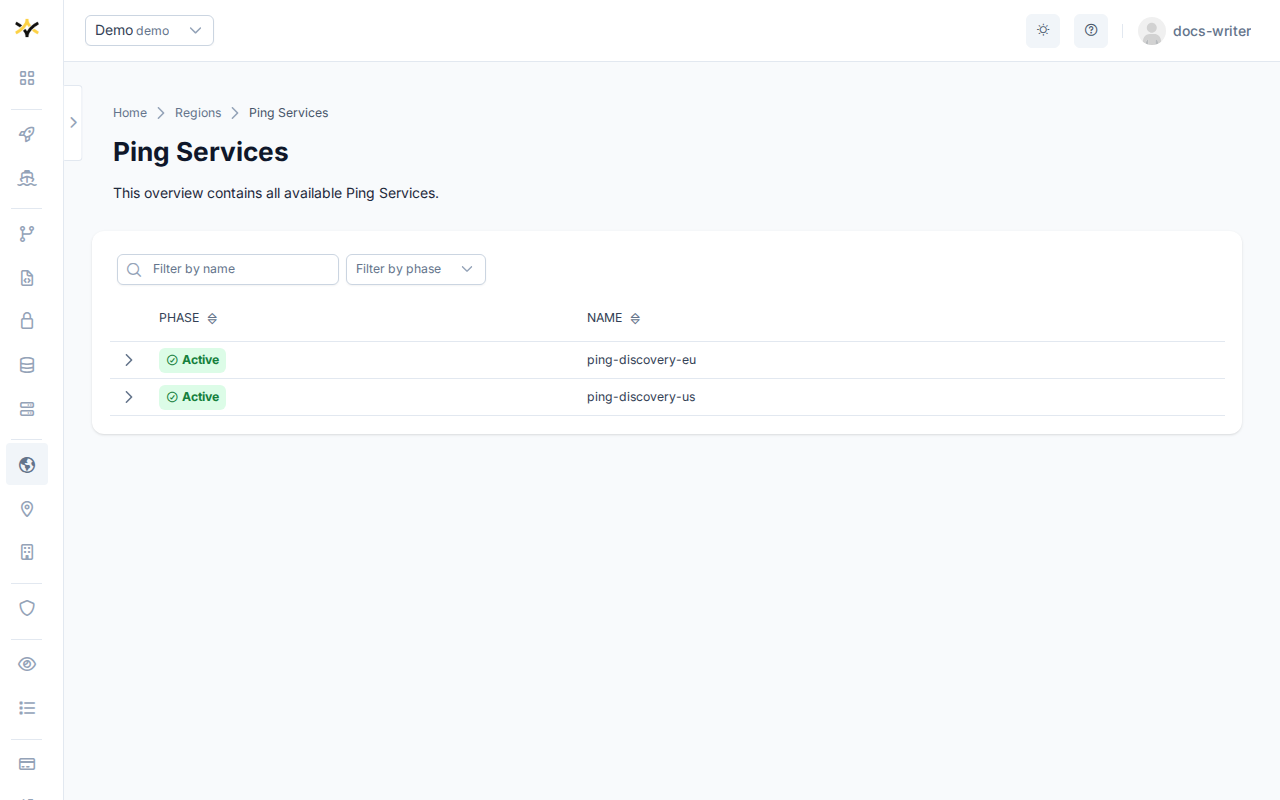Open the ship icon in sidebar
The height and width of the screenshot is (800, 1280).
[x=27, y=178]
